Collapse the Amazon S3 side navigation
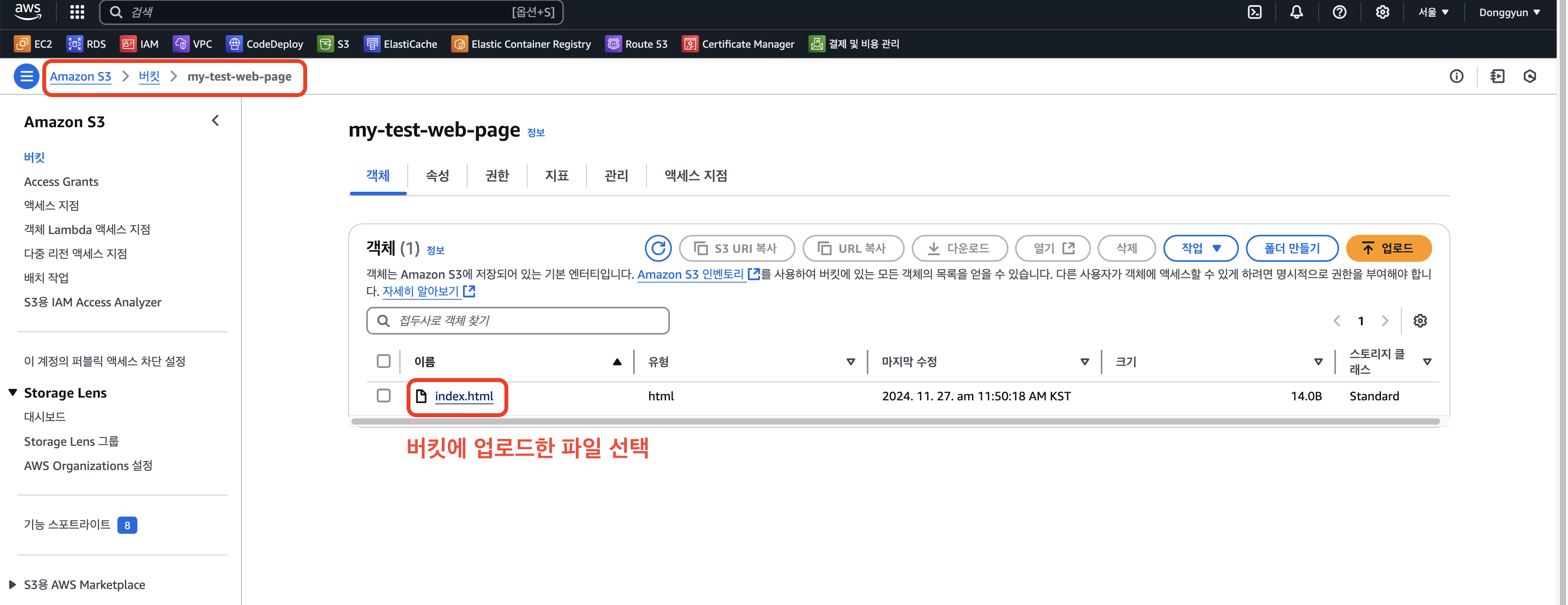This screenshot has width=1568, height=605. (216, 121)
